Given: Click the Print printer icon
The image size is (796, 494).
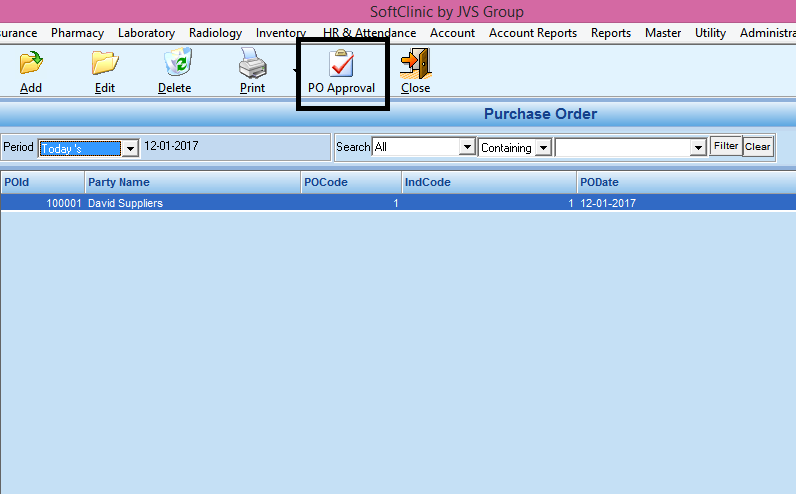Looking at the screenshot, I should pyautogui.click(x=252, y=65).
